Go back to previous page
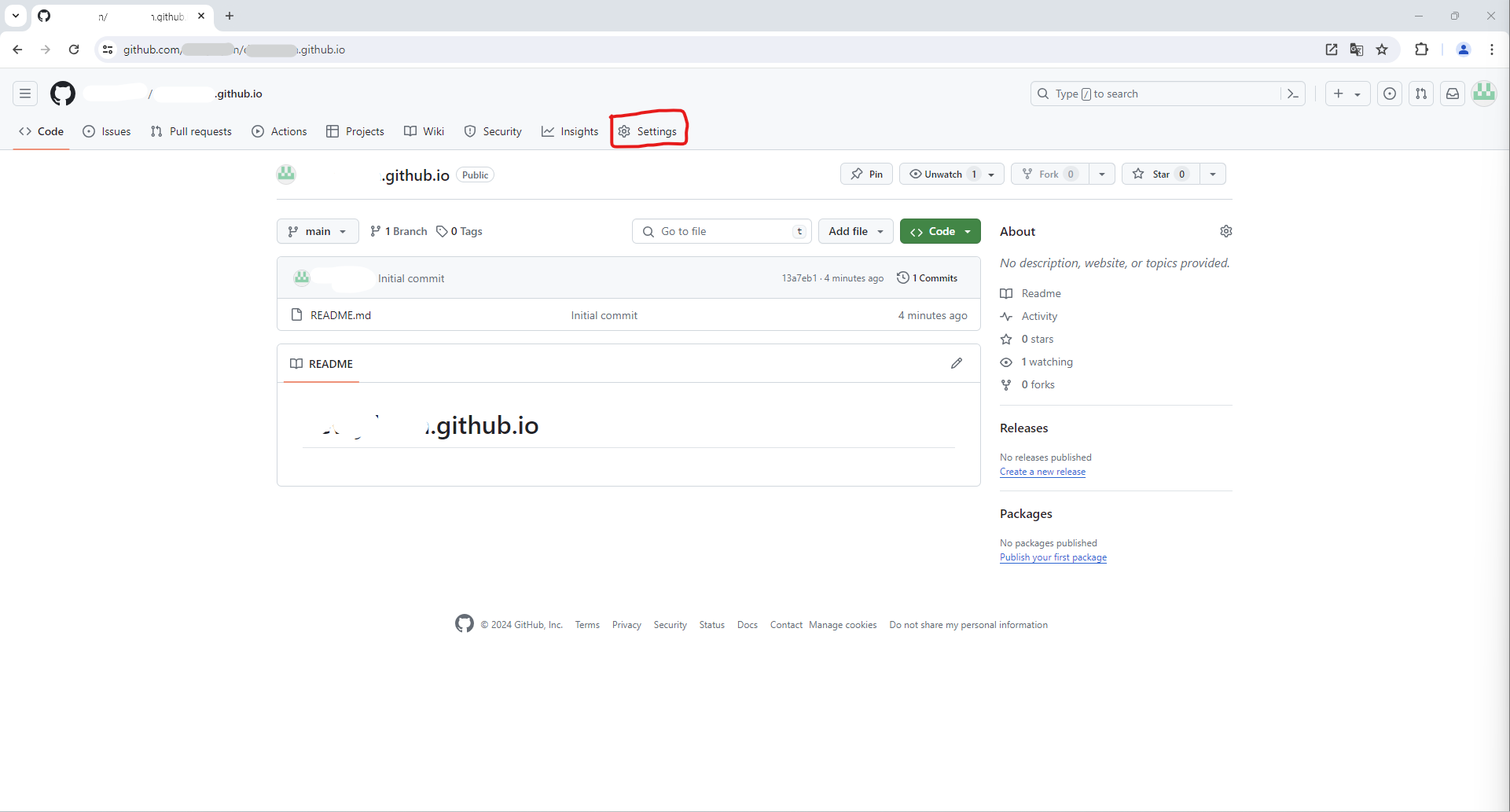This screenshot has width=1510, height=812. coord(17,50)
